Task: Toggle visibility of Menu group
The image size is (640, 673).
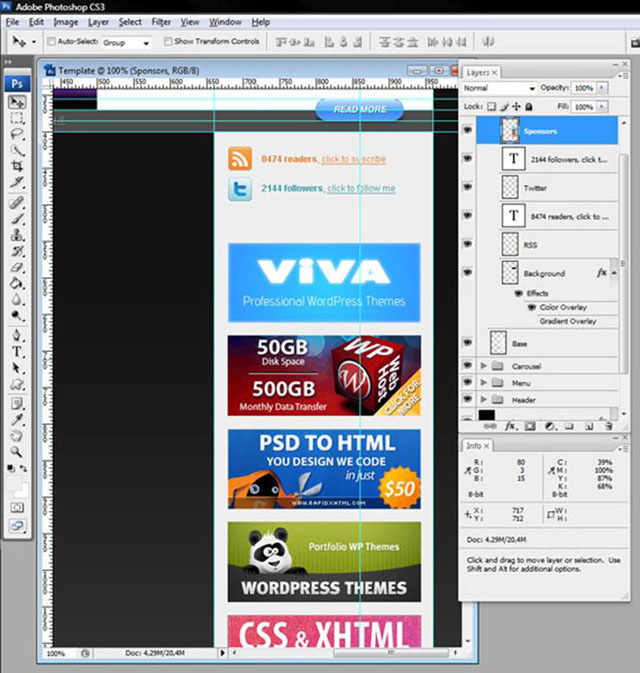Action: pyautogui.click(x=467, y=382)
